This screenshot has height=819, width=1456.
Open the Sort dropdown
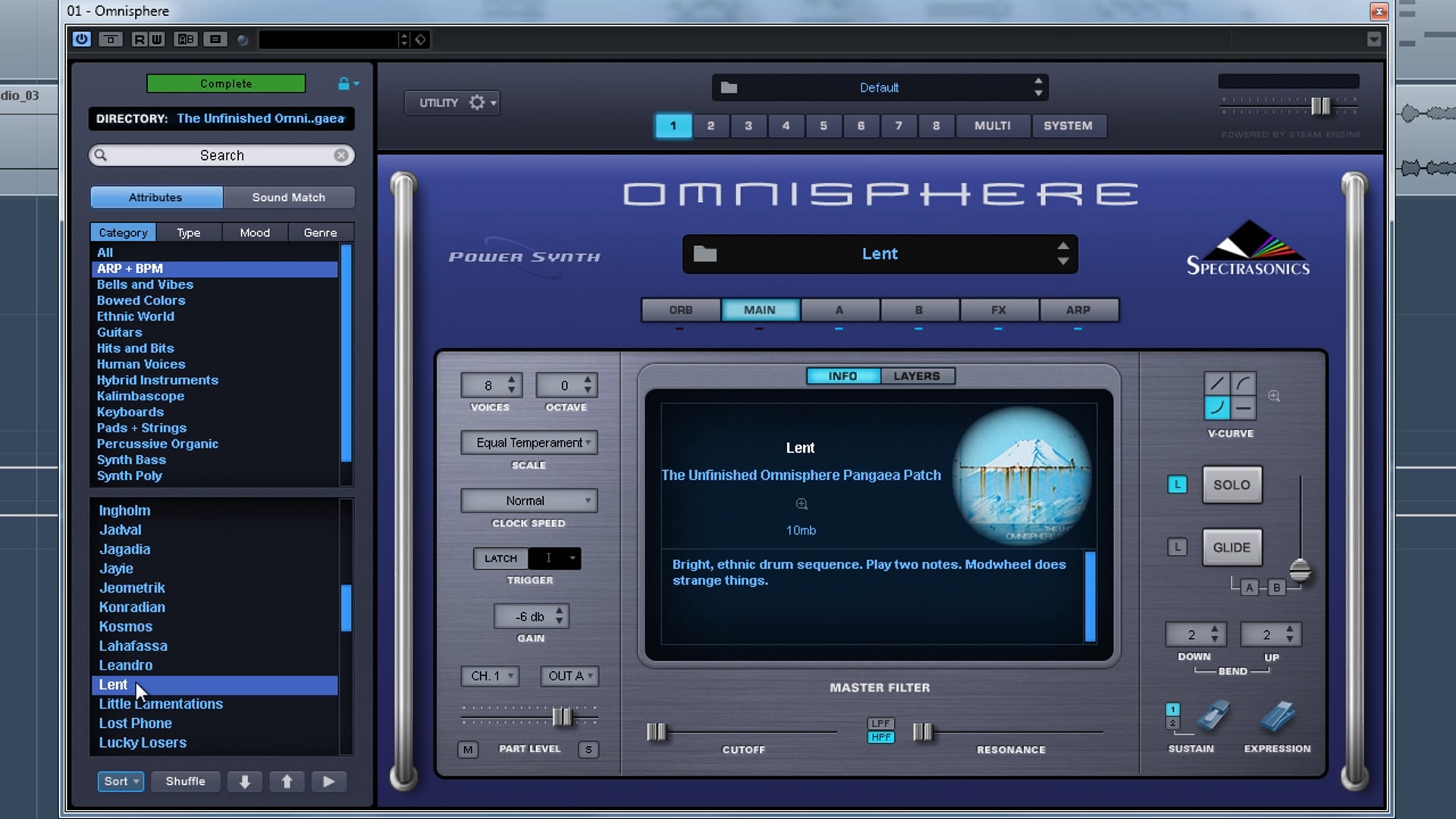(x=121, y=782)
